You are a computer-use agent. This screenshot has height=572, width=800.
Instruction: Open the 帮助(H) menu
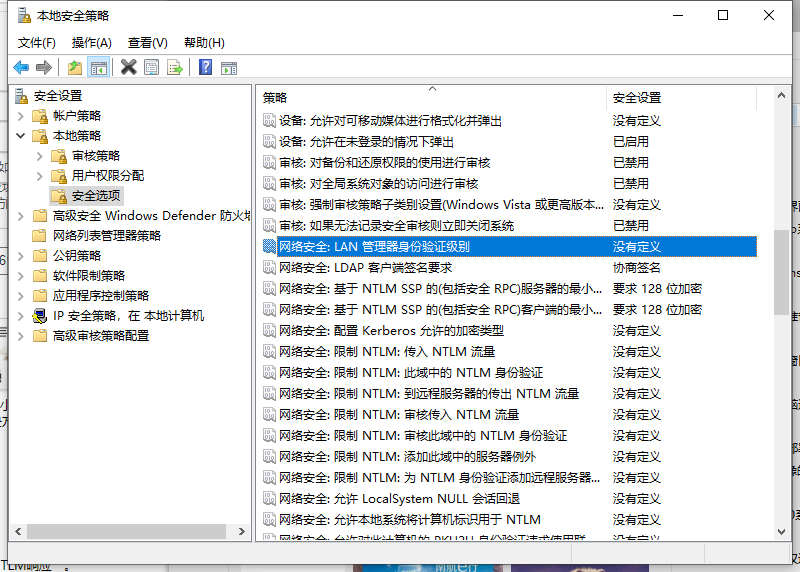point(204,43)
